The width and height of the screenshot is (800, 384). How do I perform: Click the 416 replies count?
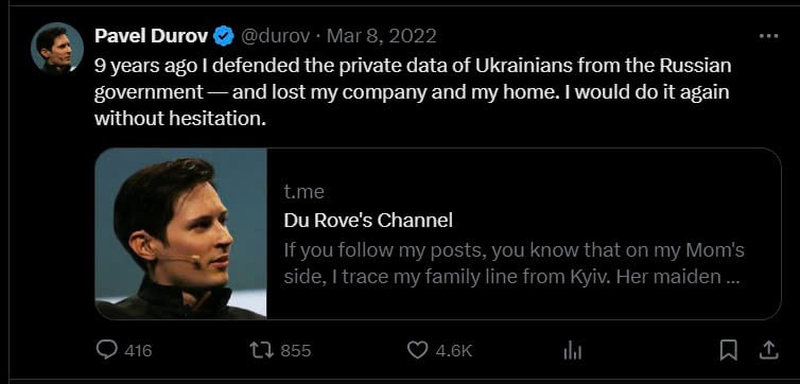tap(138, 351)
